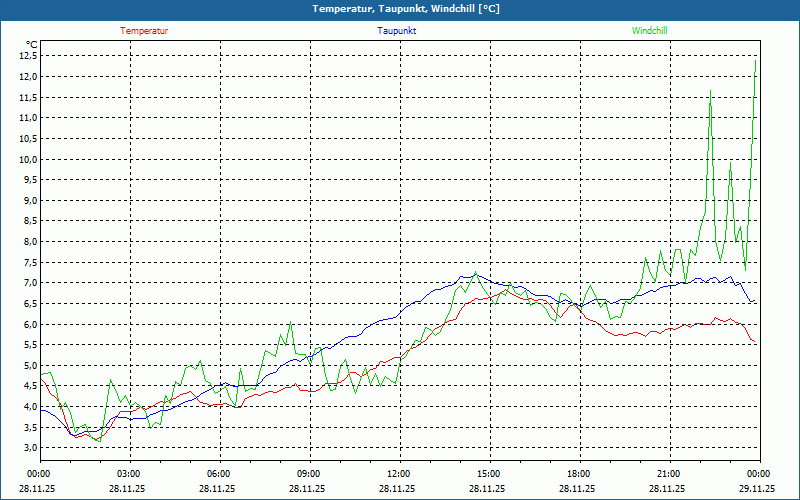The width and height of the screenshot is (800, 500).
Task: Click the 06:00 time axis label
Action: 218,474
